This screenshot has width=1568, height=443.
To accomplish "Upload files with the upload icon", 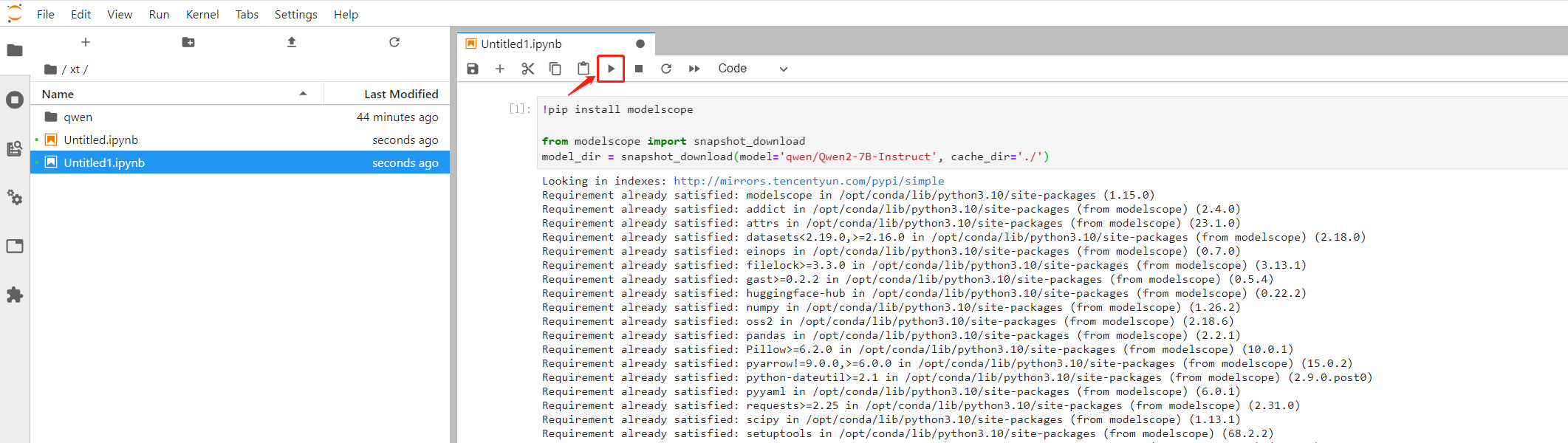I will tap(292, 42).
